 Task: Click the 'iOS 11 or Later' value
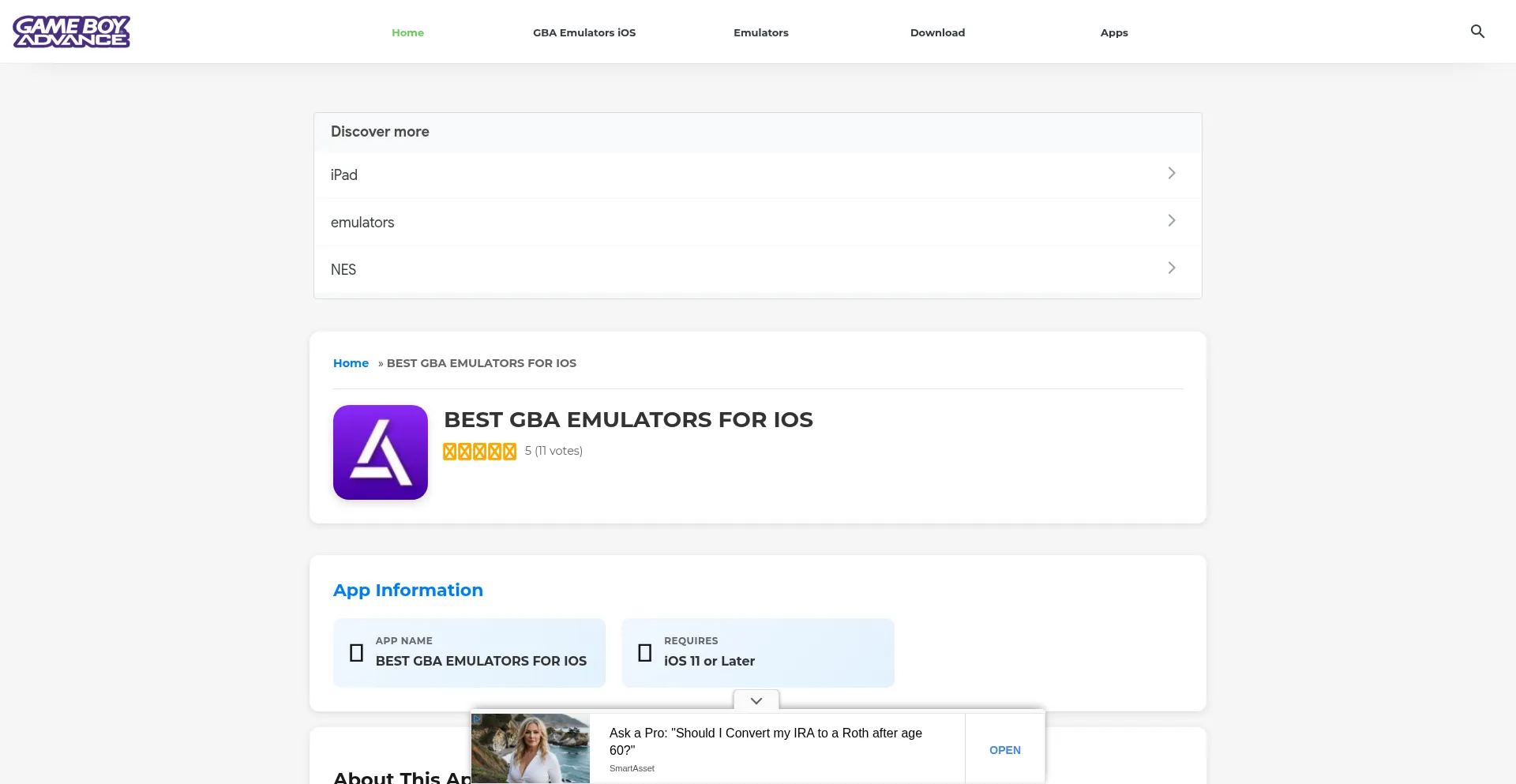click(709, 662)
